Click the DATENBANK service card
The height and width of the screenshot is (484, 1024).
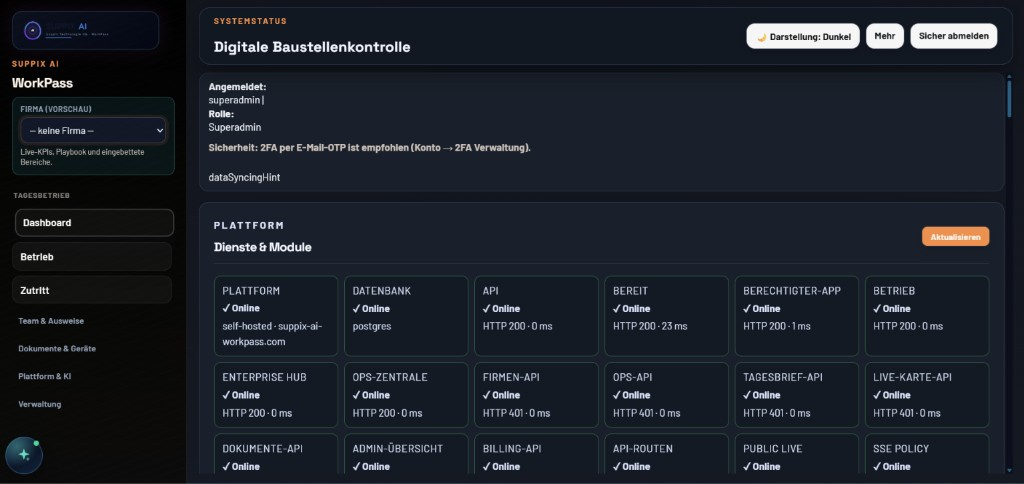tap(406, 316)
